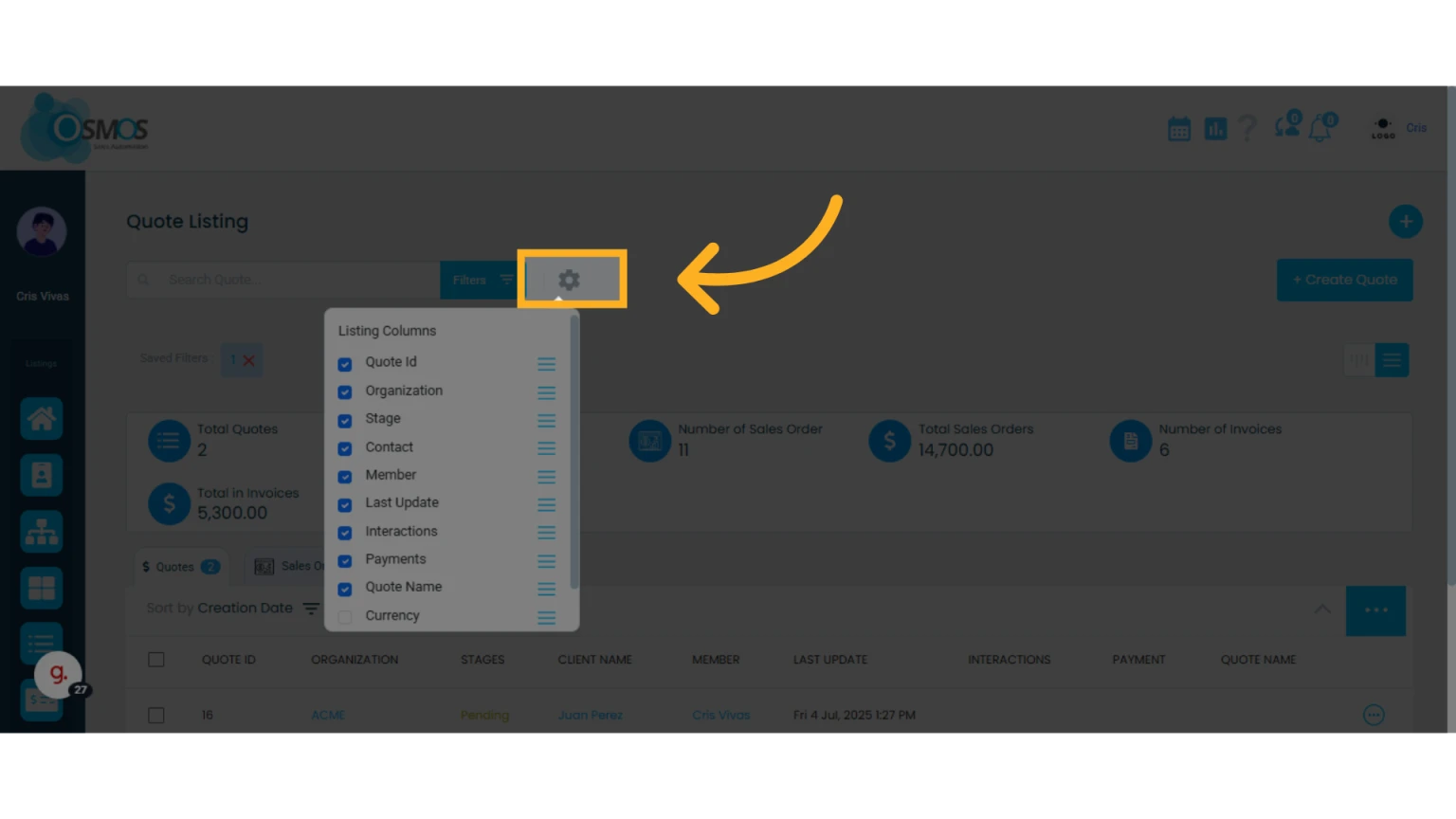
Task: Open the list sidebar icon
Action: (x=42, y=642)
